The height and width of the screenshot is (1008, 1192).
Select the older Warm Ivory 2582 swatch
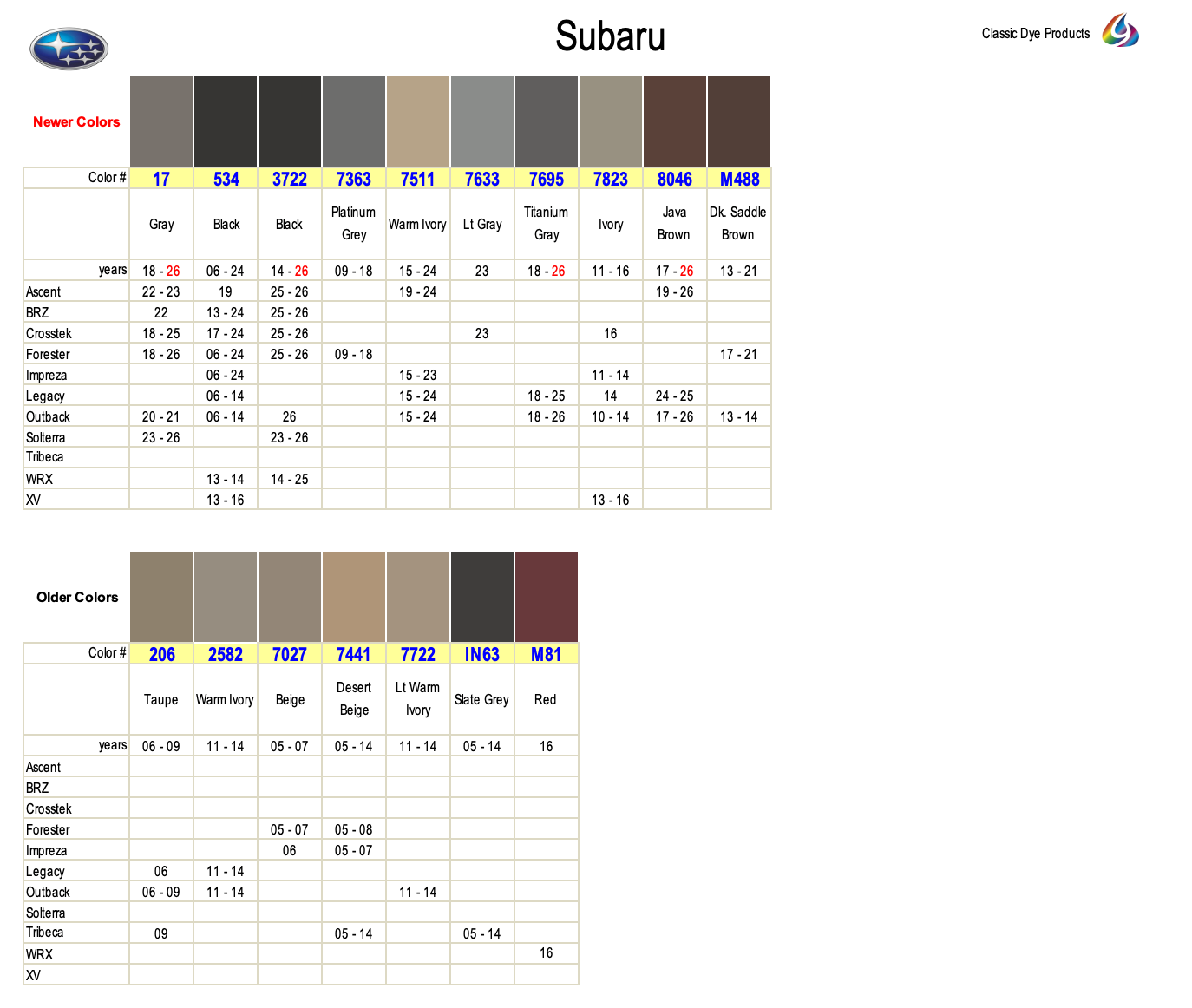pyautogui.click(x=226, y=597)
